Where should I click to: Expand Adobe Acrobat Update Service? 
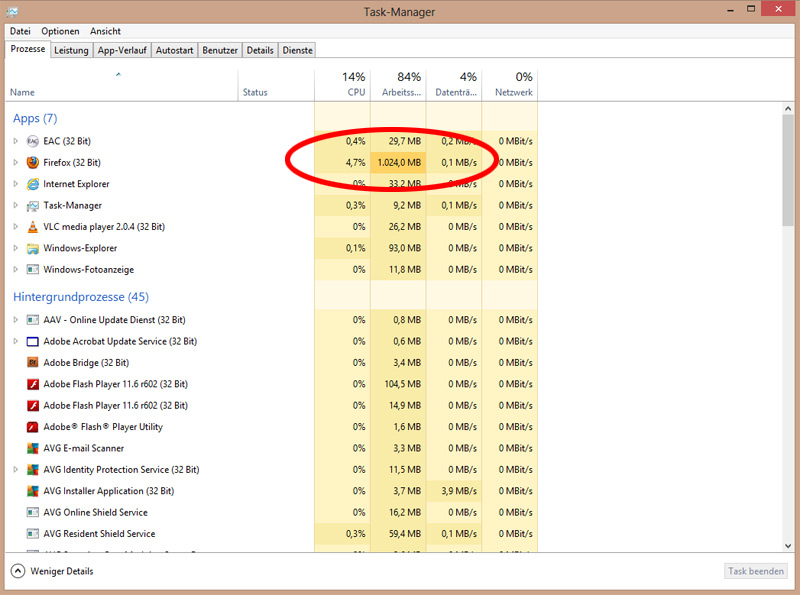coord(15,341)
